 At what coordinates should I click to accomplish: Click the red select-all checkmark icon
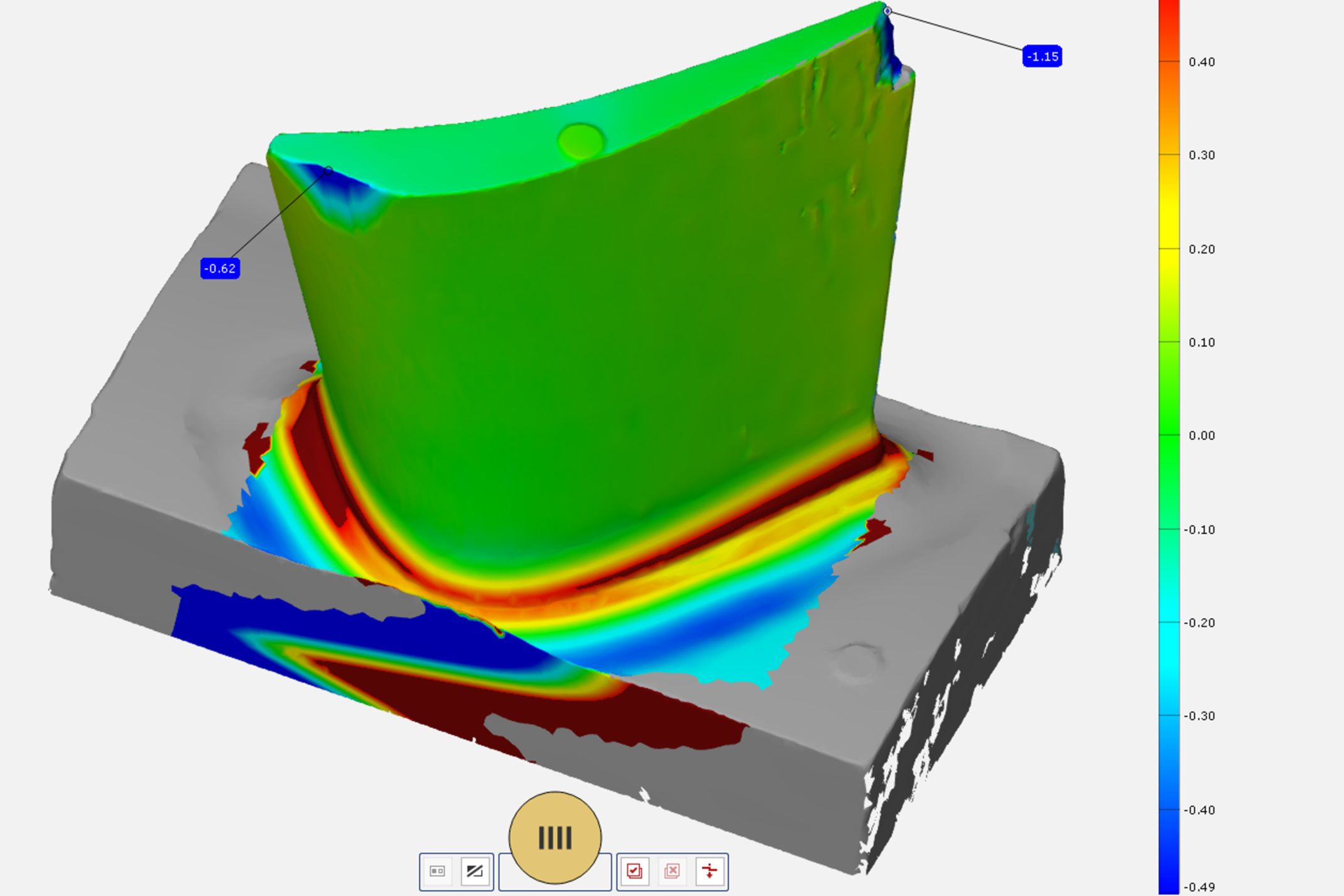tap(634, 871)
